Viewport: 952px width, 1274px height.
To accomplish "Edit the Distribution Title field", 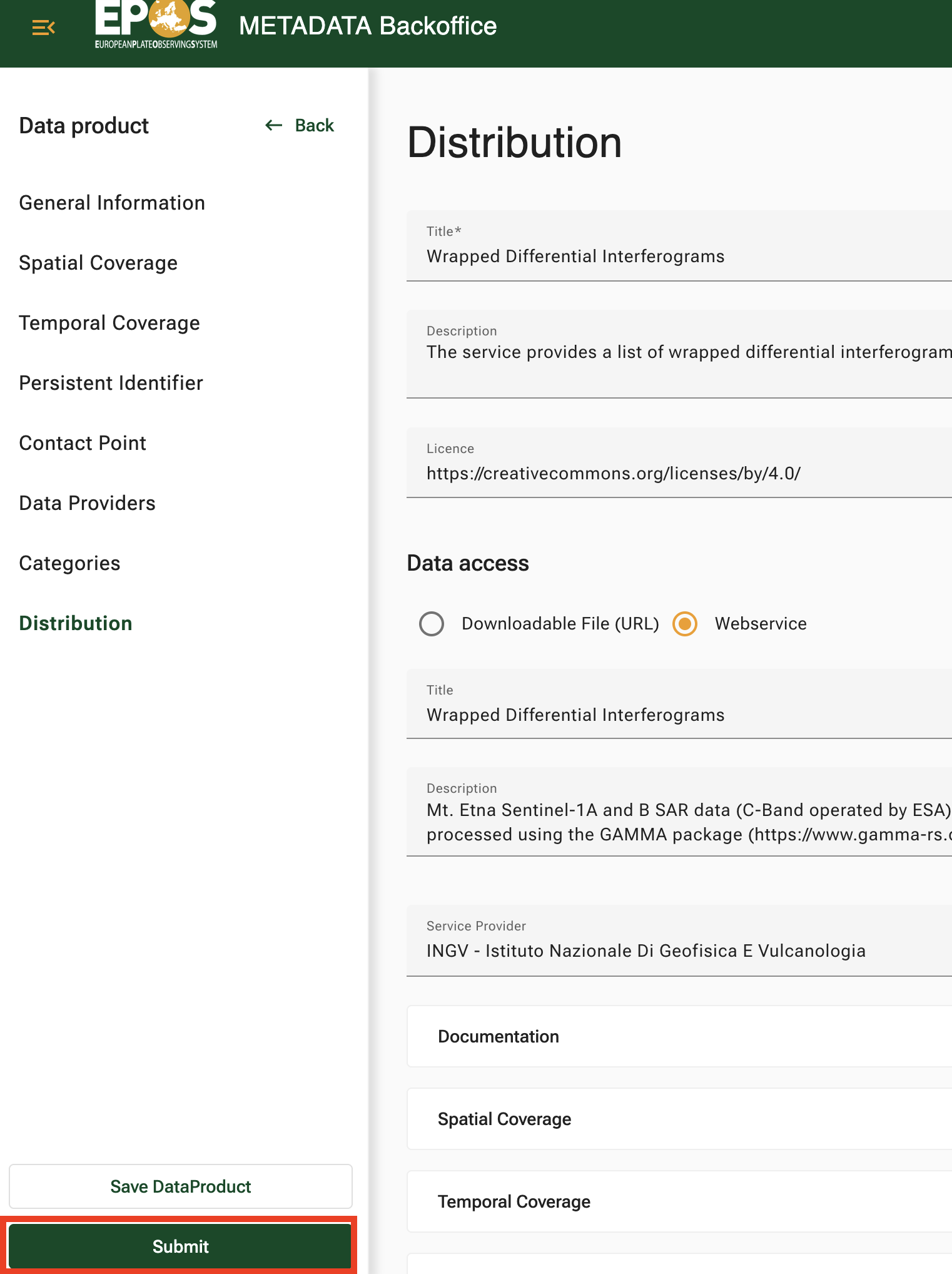I will [x=679, y=257].
